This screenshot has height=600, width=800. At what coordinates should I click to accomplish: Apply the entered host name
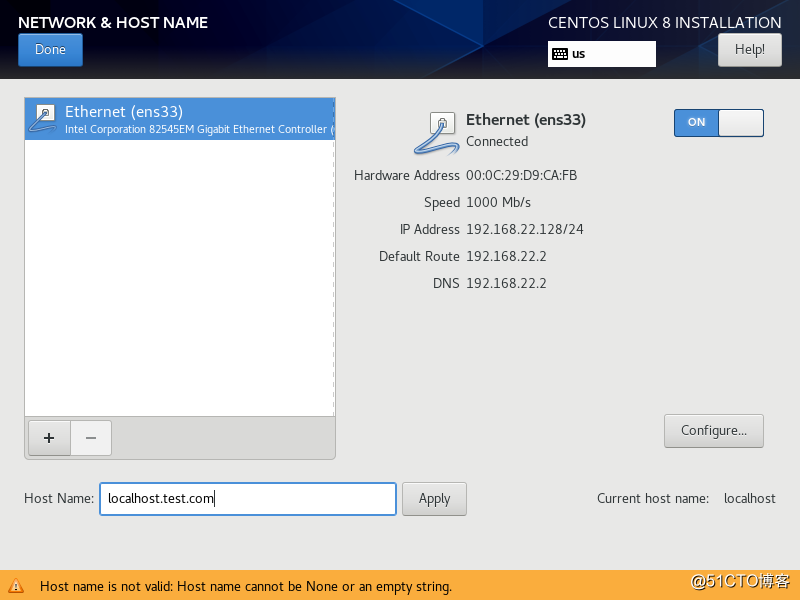click(434, 498)
